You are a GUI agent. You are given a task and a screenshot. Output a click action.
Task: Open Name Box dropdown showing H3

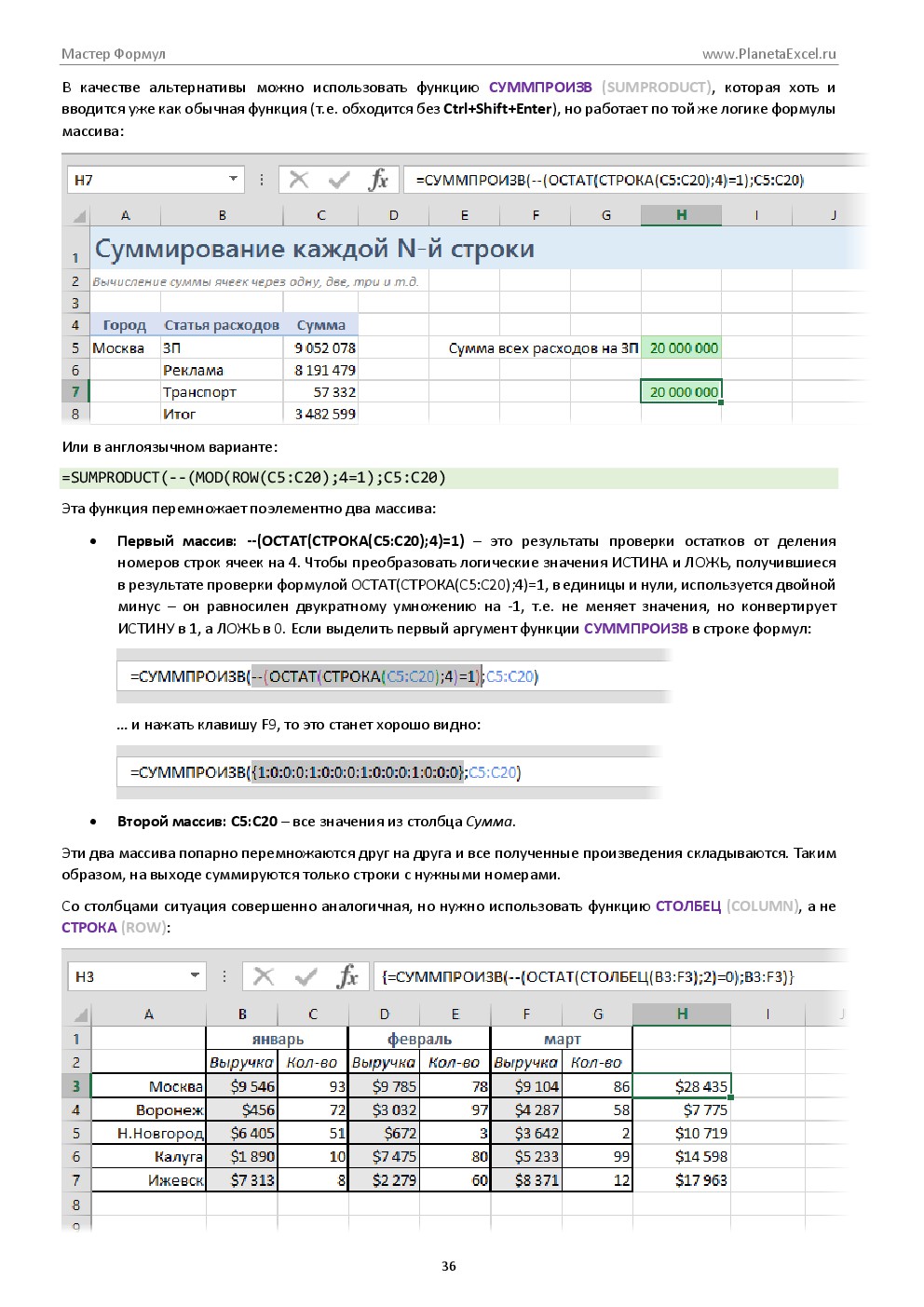(x=194, y=976)
